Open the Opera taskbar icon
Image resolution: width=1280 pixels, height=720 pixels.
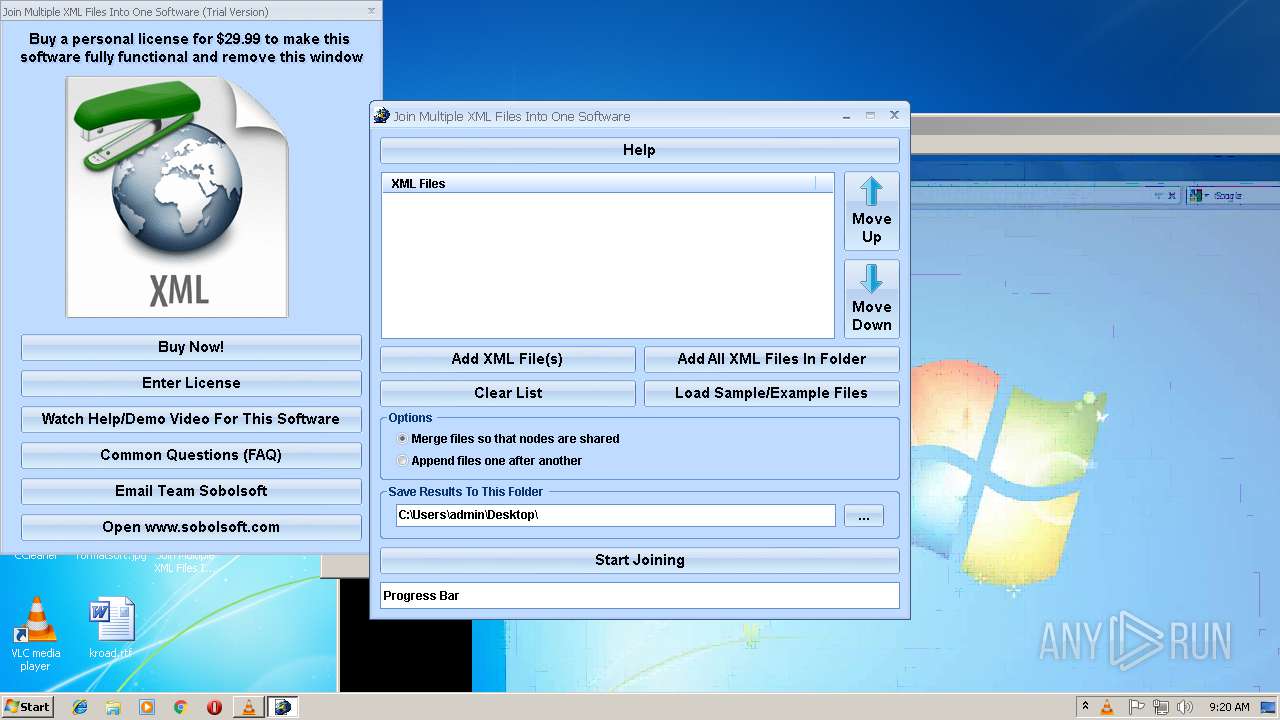pyautogui.click(x=214, y=707)
